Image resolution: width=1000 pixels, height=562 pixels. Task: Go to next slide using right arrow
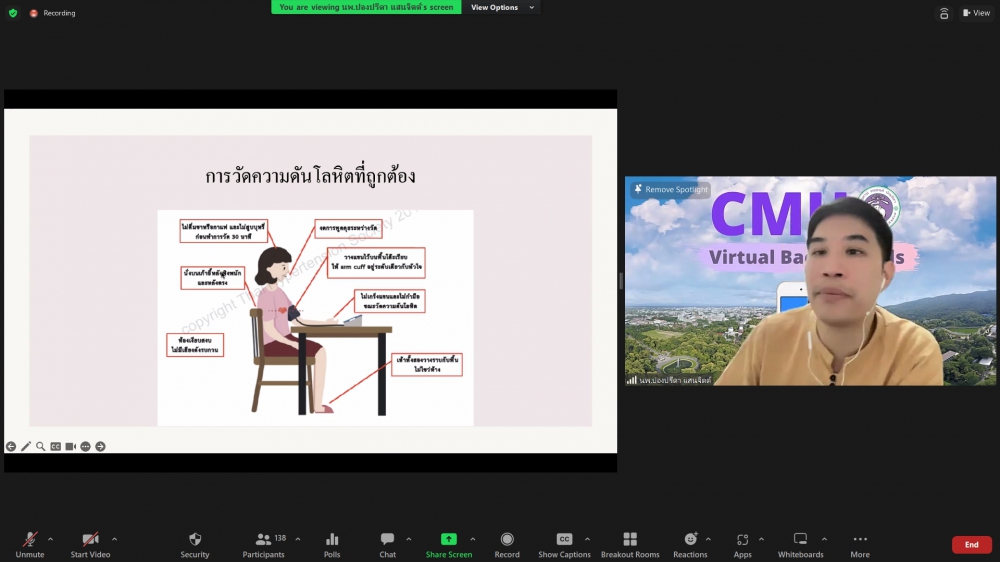100,446
